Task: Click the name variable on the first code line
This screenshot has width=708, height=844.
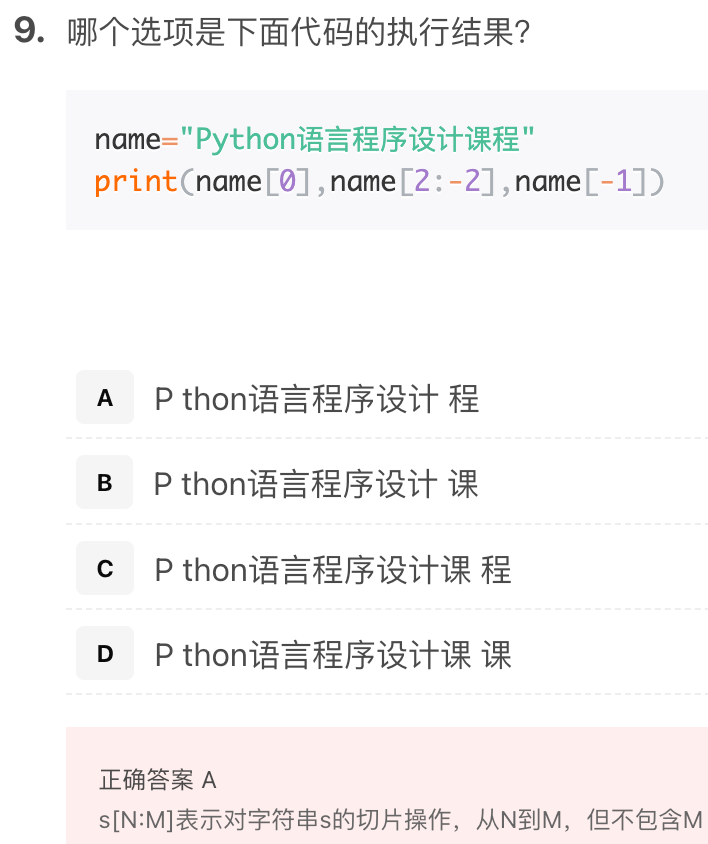Action: 128,140
